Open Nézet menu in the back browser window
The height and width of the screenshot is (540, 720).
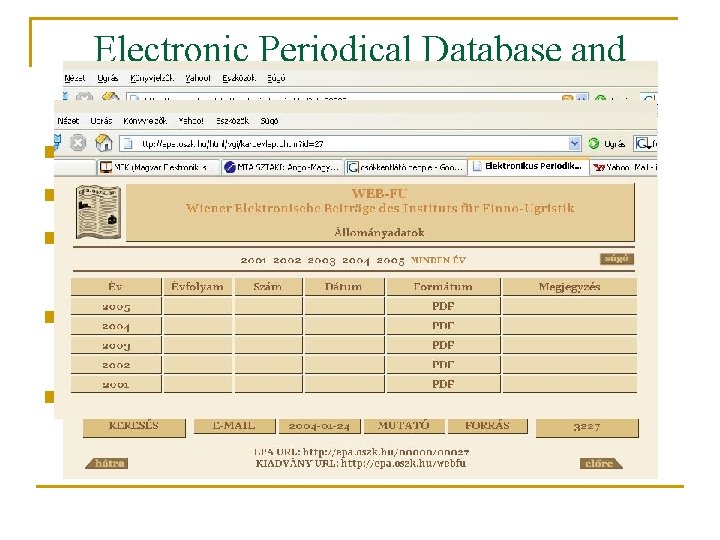tap(75, 78)
